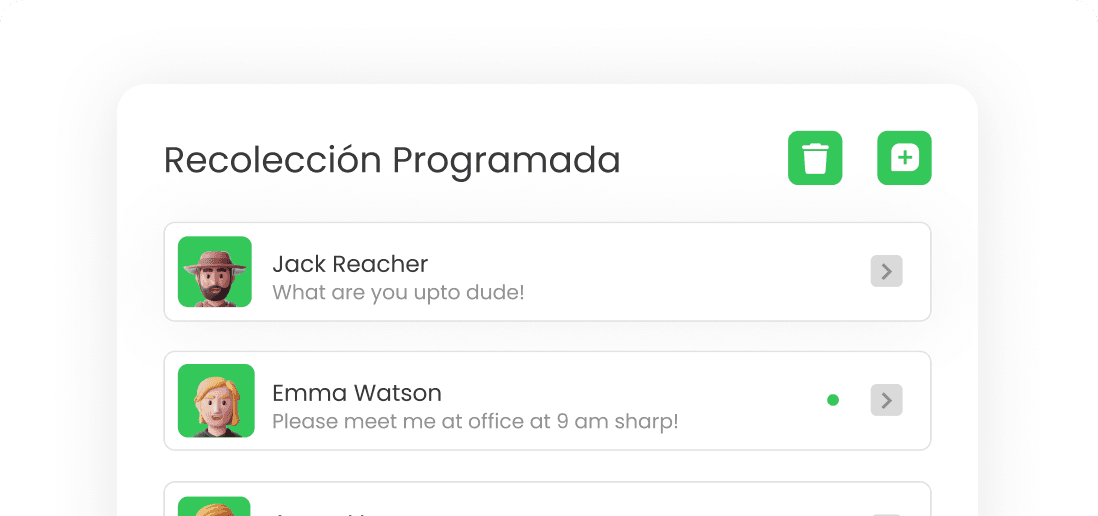Click the green trash delete icon
This screenshot has height=516, width=1098.
(x=815, y=158)
